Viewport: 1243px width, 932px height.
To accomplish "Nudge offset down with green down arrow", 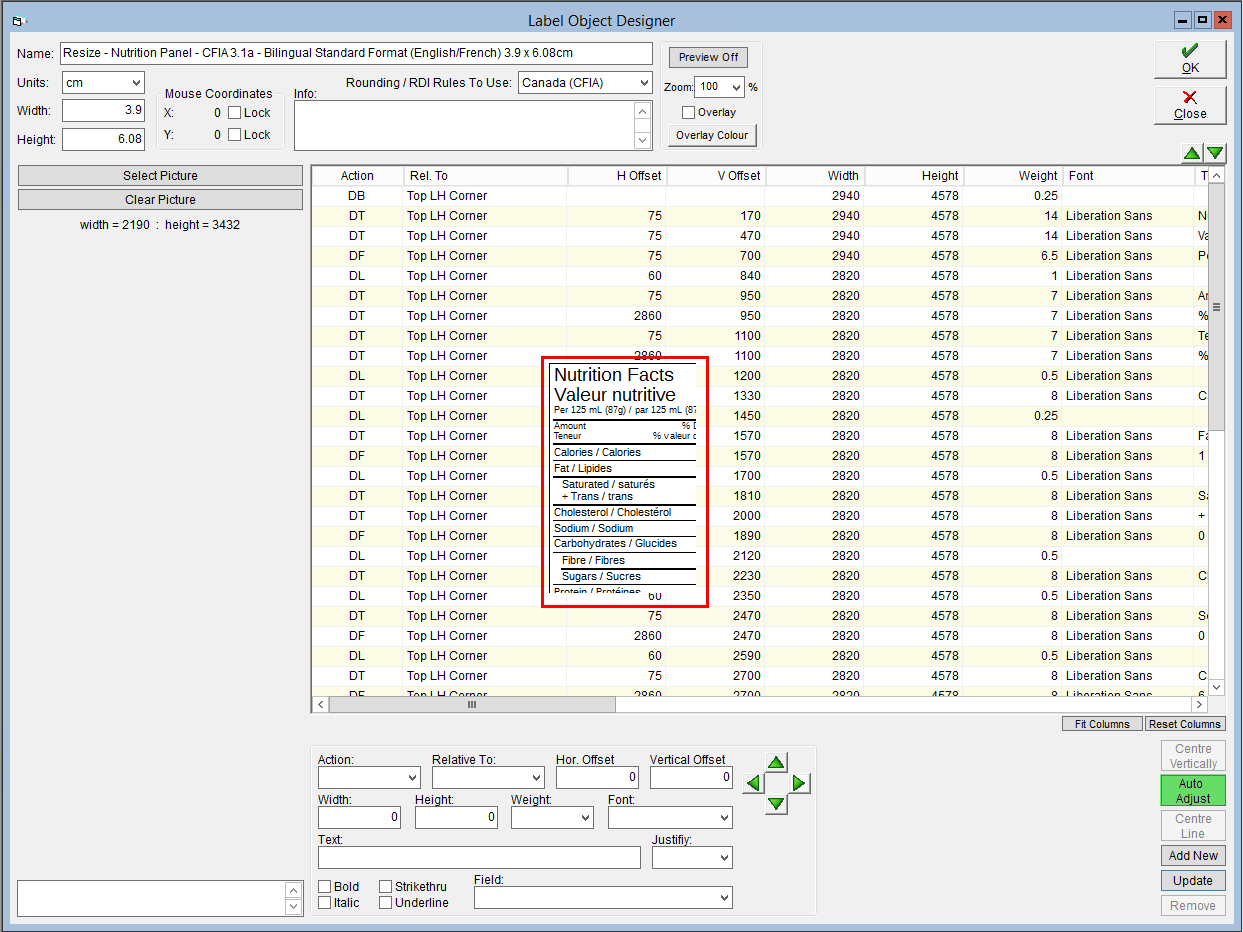I will coord(777,804).
